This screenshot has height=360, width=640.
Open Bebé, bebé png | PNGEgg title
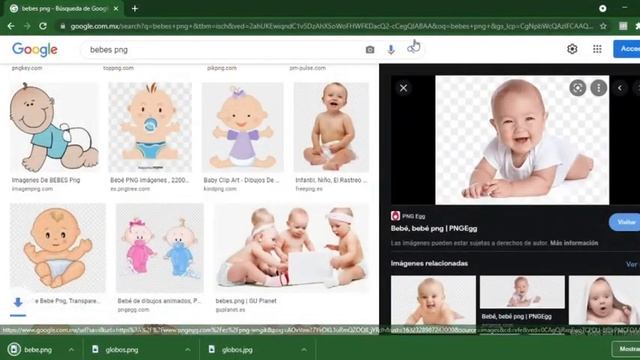(x=434, y=229)
